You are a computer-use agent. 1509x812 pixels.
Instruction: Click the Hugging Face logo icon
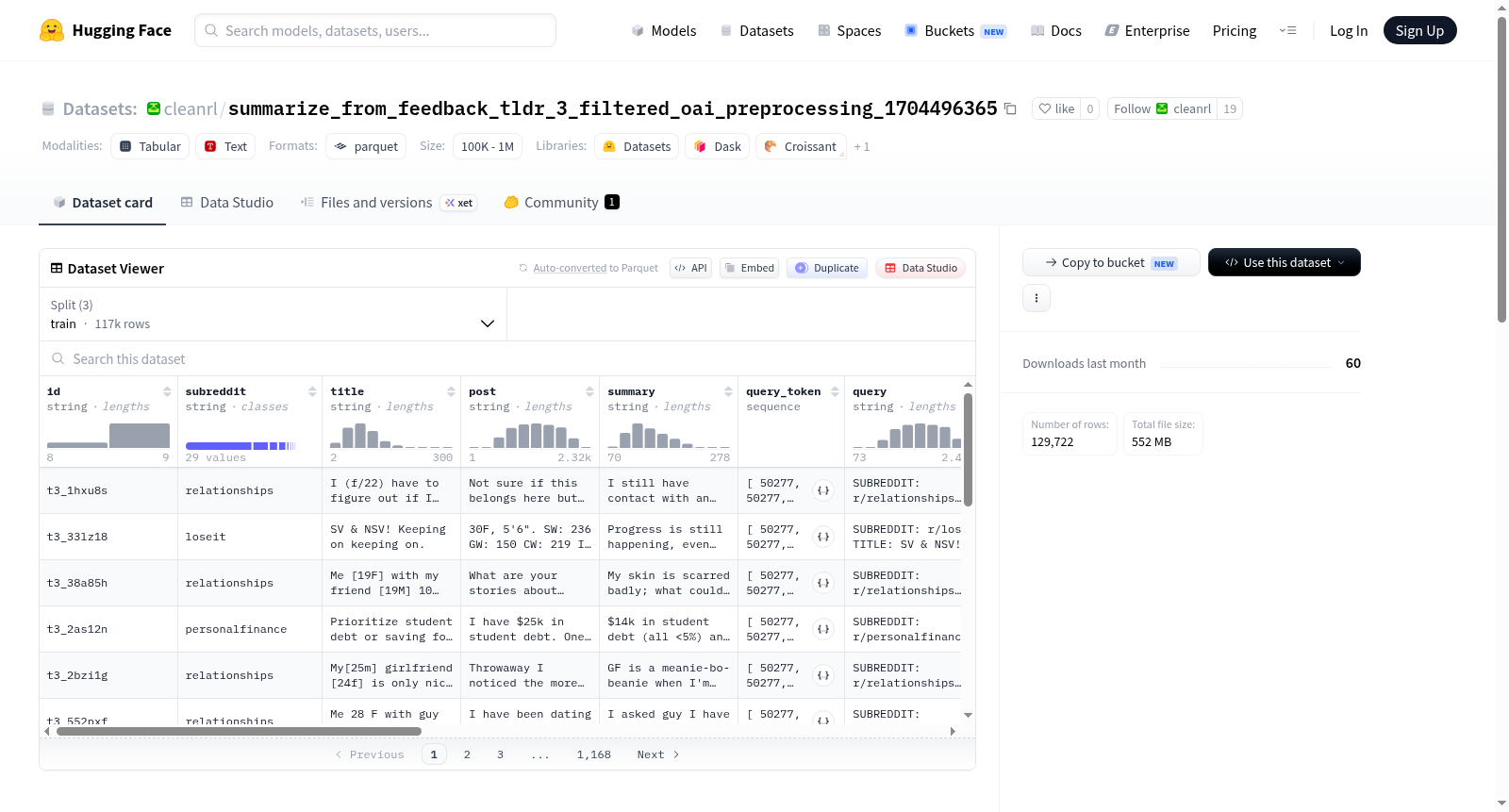[52, 30]
